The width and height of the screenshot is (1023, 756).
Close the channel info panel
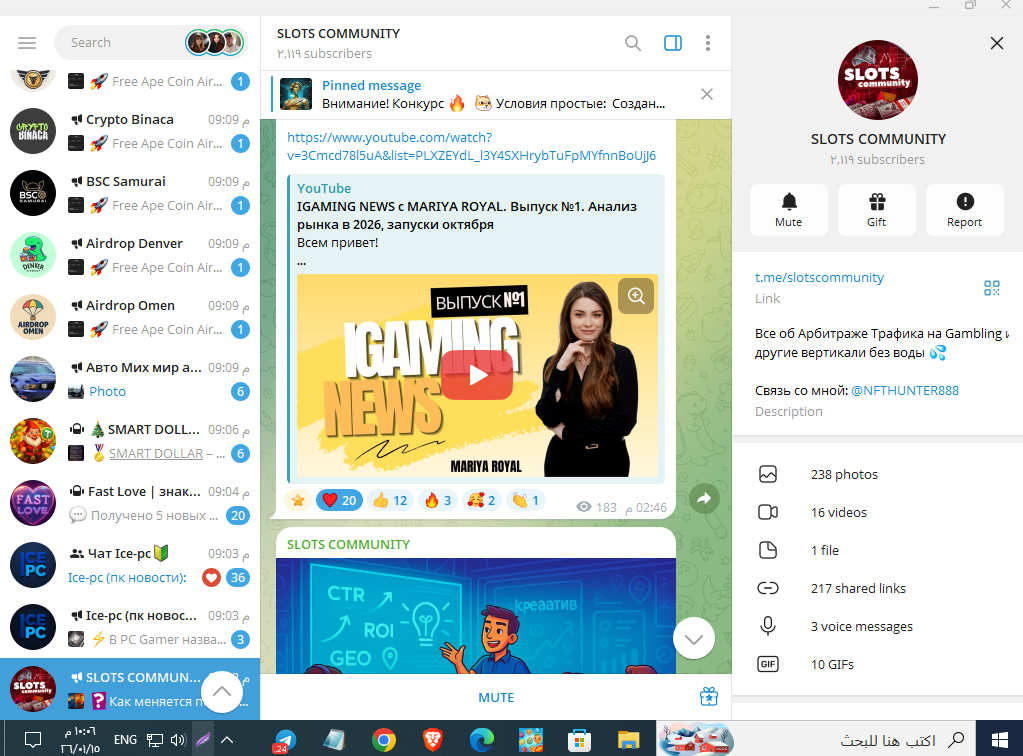(996, 43)
